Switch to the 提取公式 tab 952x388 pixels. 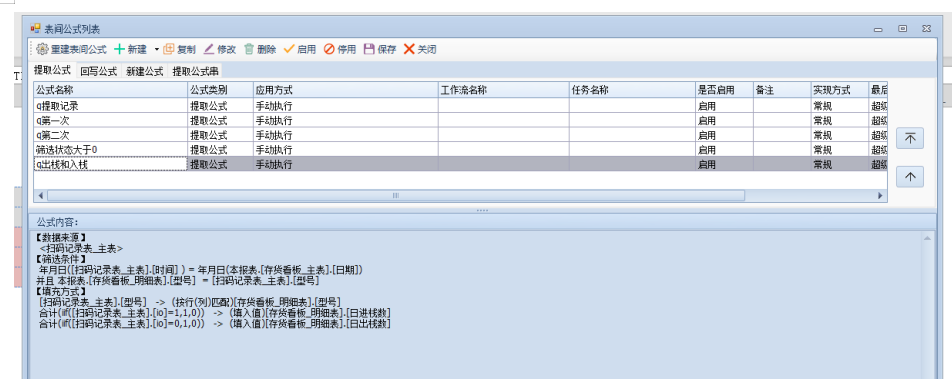click(52, 70)
